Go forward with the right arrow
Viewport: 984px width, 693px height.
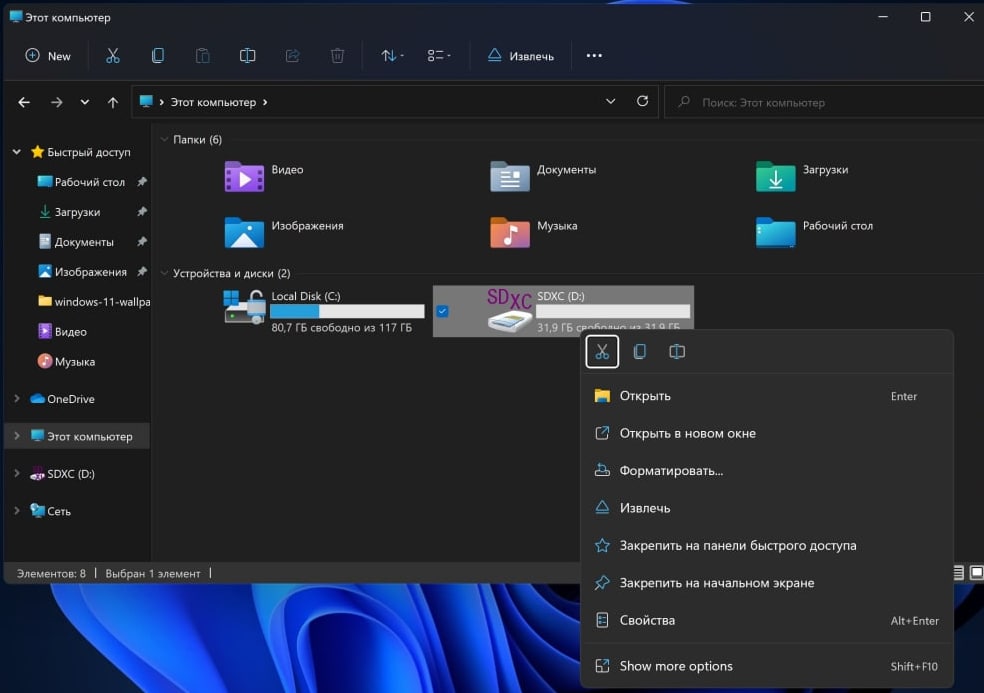(56, 102)
